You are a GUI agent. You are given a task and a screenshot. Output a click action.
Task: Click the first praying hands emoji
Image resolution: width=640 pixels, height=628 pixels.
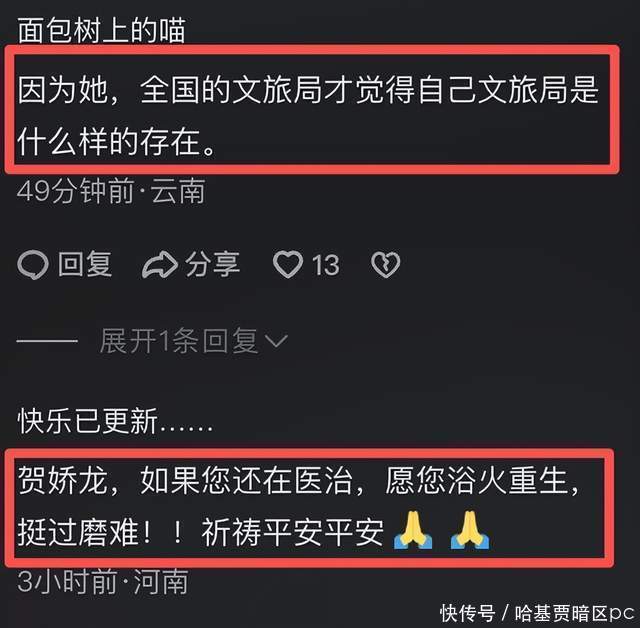point(413,529)
